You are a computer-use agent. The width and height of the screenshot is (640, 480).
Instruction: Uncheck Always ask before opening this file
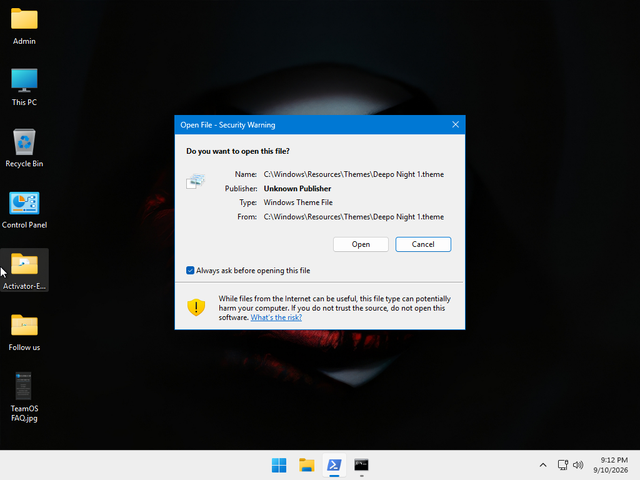click(x=190, y=270)
